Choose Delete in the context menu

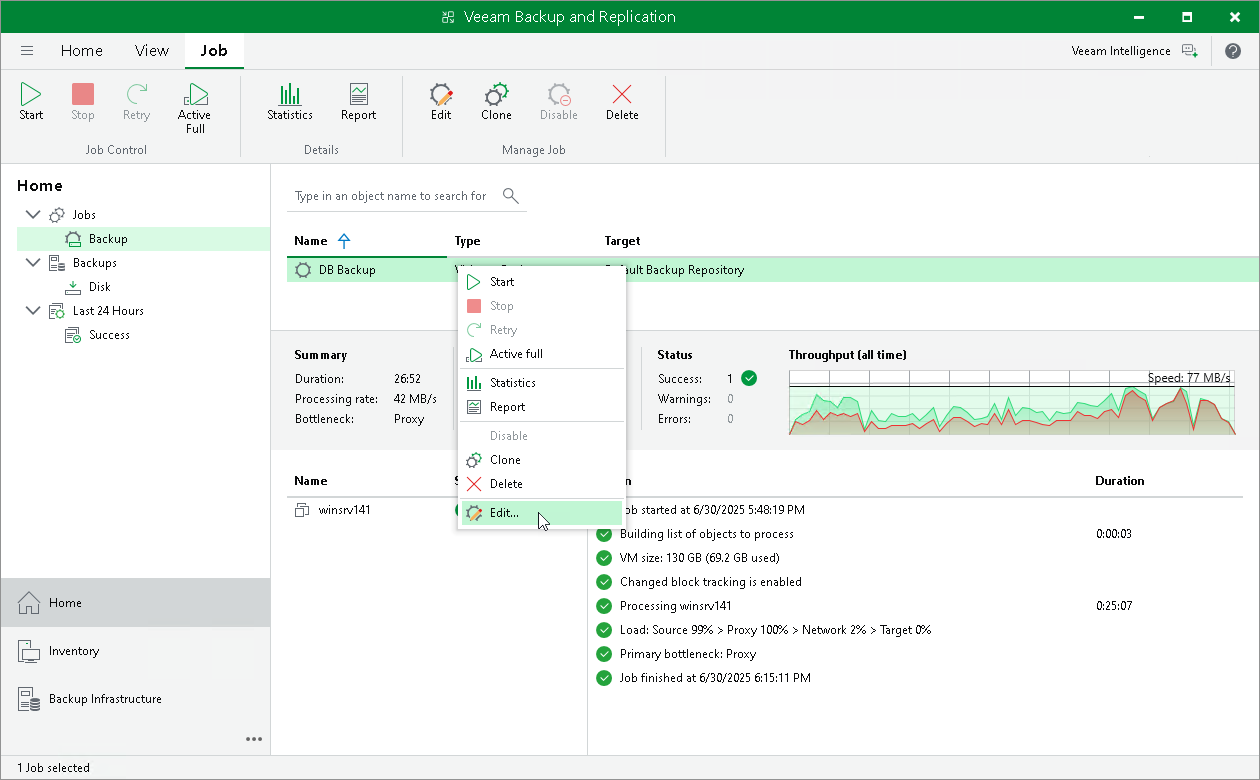point(541,484)
